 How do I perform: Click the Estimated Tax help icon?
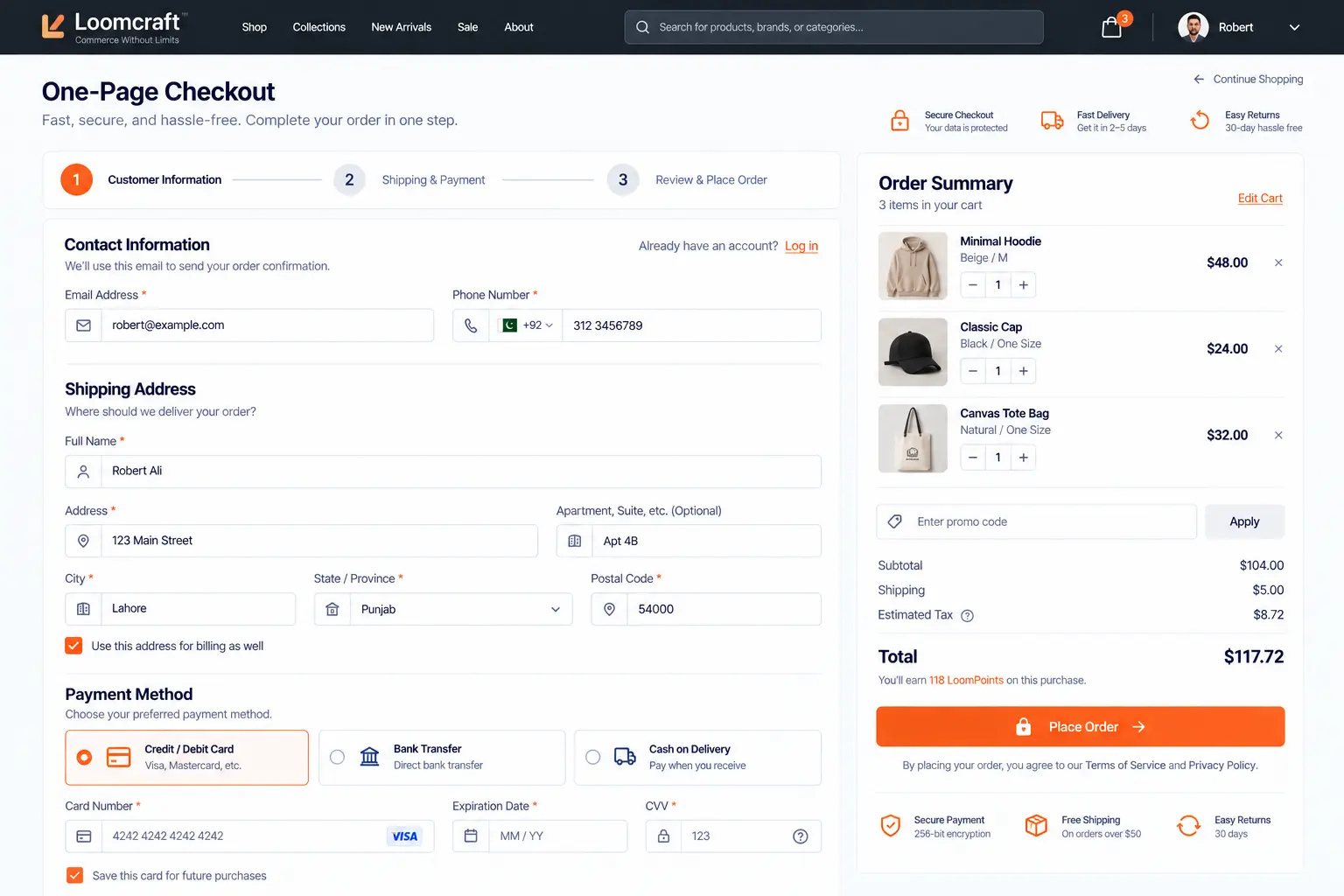967,616
